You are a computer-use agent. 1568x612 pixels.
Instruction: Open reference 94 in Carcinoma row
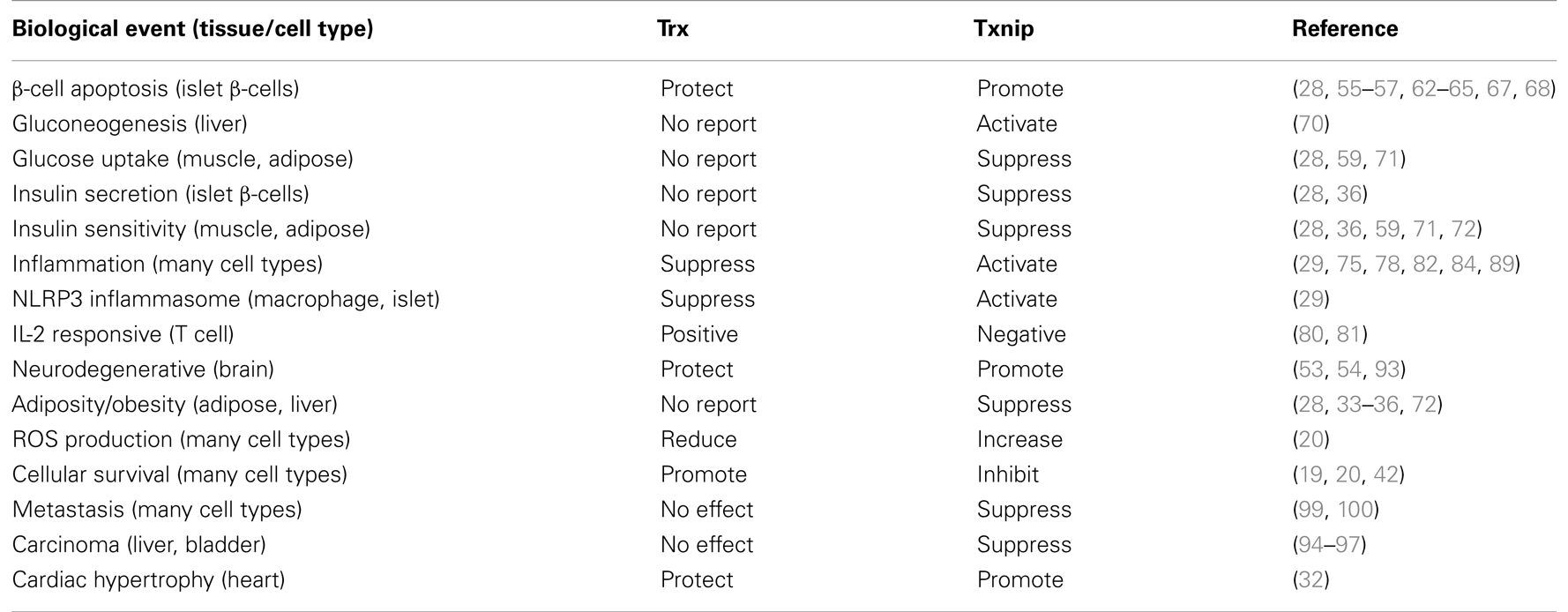1310,545
